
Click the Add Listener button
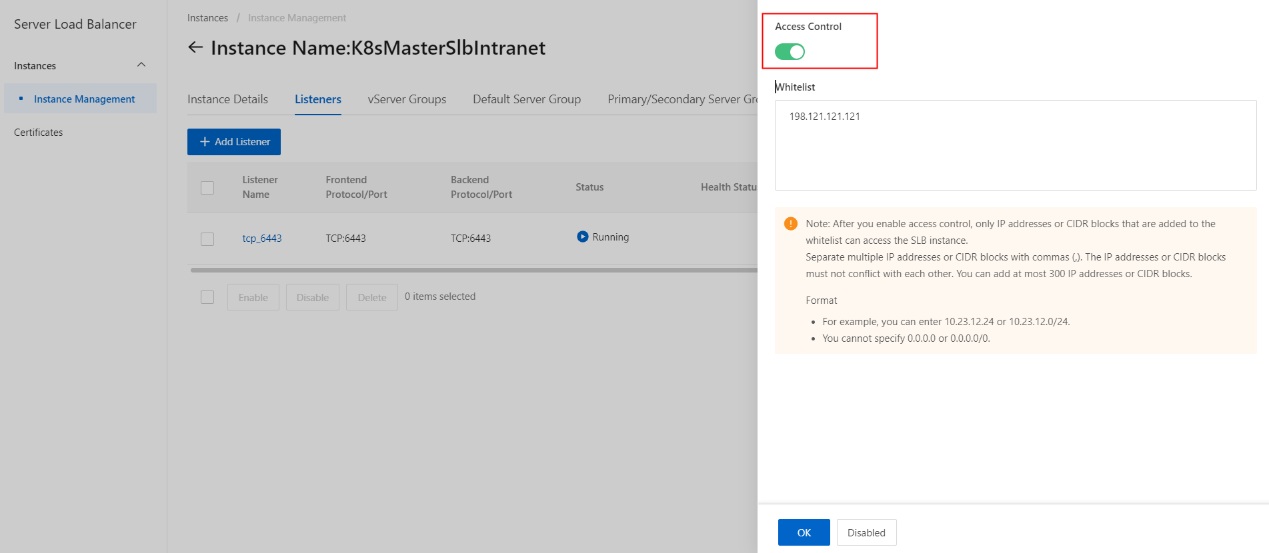point(234,142)
